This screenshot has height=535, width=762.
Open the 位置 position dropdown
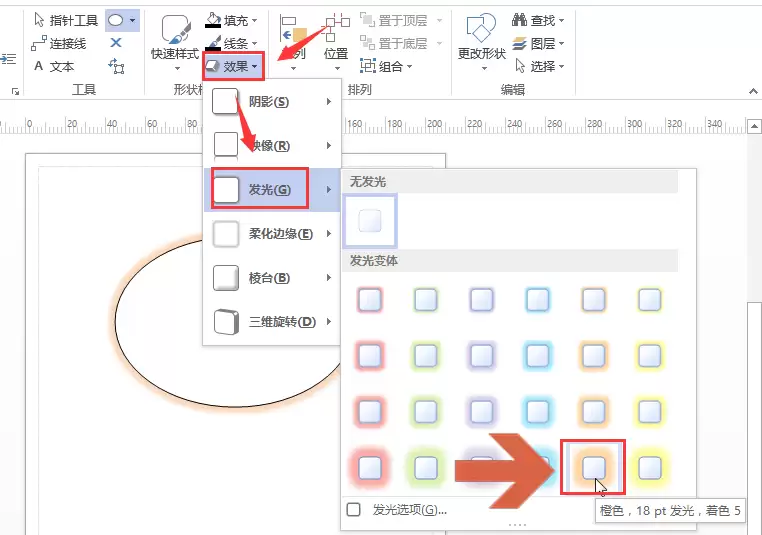[x=336, y=43]
